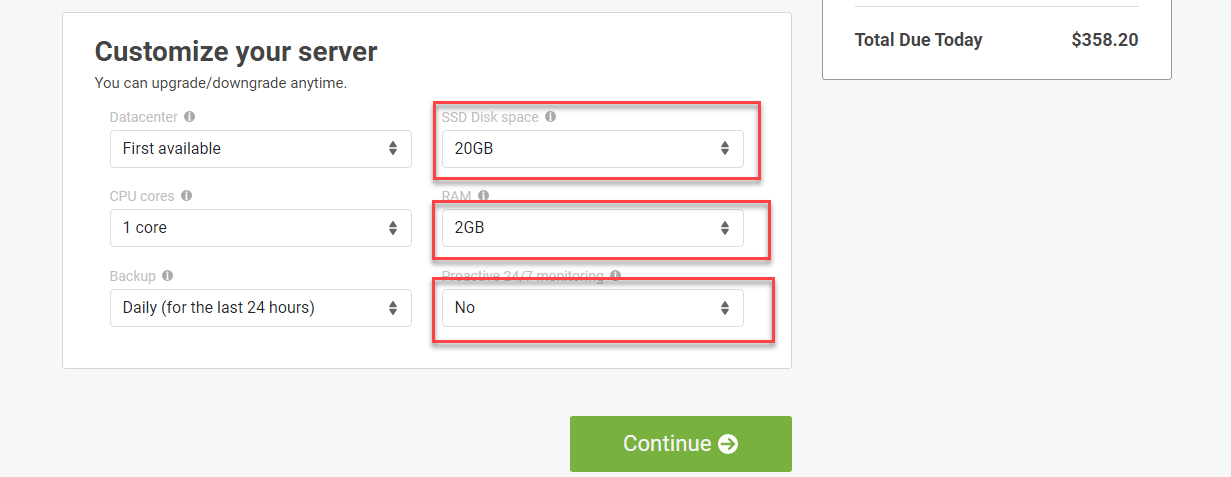Screen dimensions: 1231x477
Task: Click the CPU cores field label
Action: point(142,196)
